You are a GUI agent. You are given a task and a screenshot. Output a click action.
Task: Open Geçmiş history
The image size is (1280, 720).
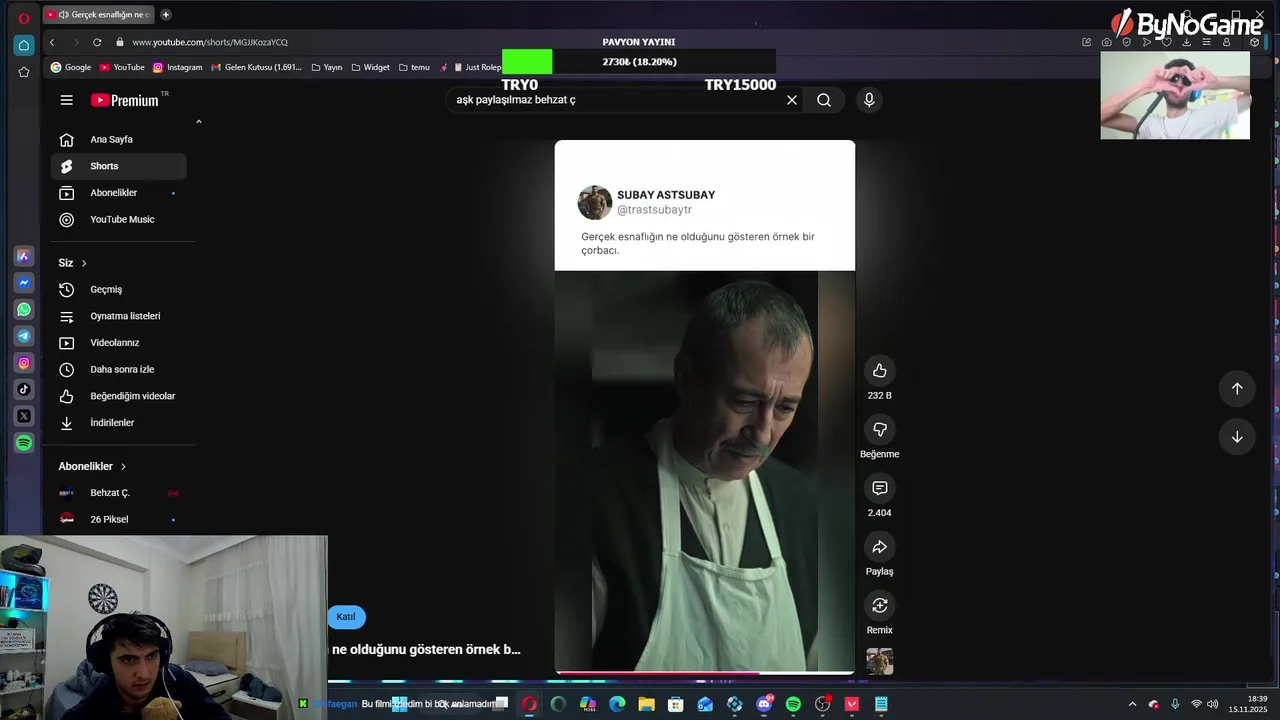click(118, 290)
